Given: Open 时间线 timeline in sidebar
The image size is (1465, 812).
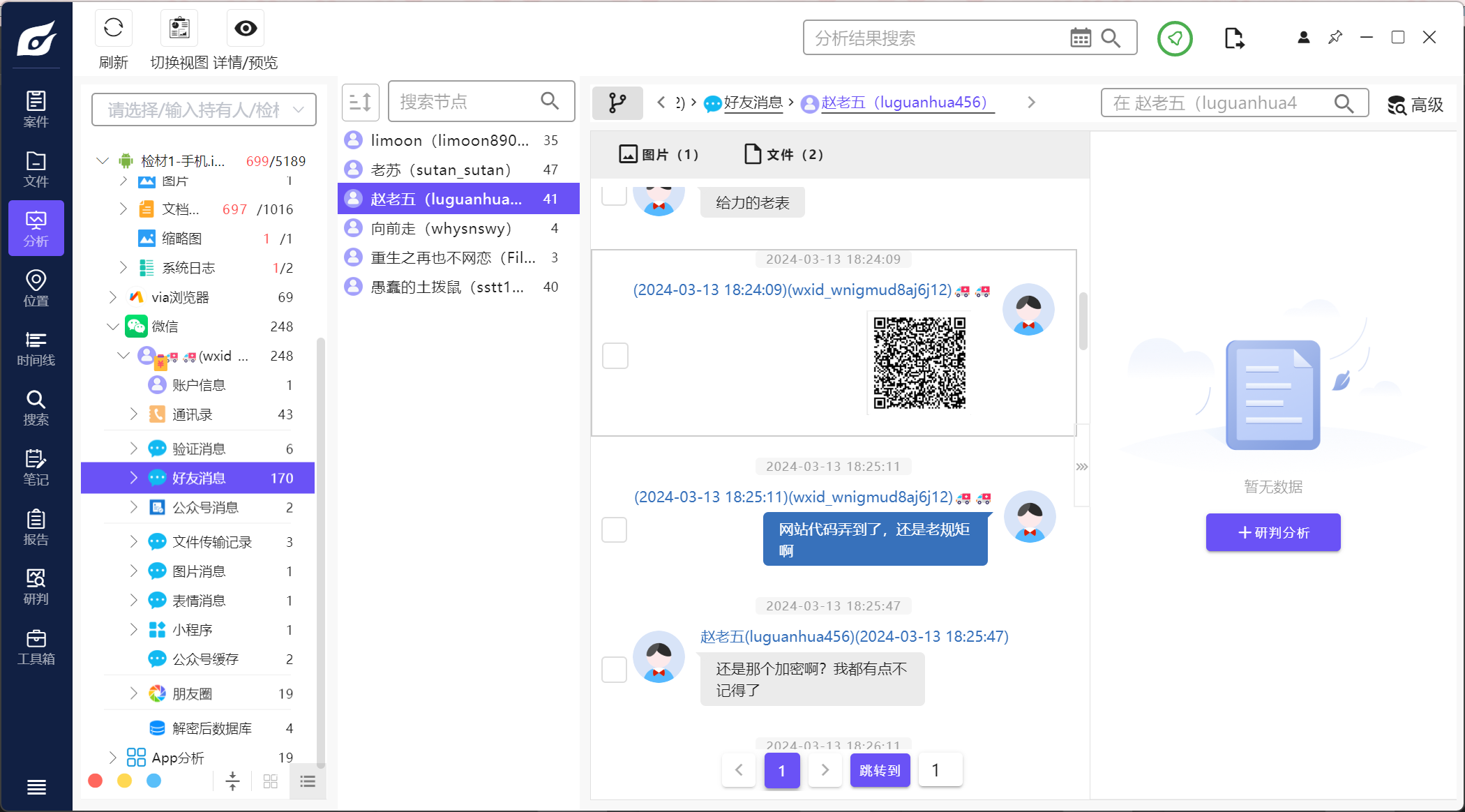Looking at the screenshot, I should pos(36,348).
